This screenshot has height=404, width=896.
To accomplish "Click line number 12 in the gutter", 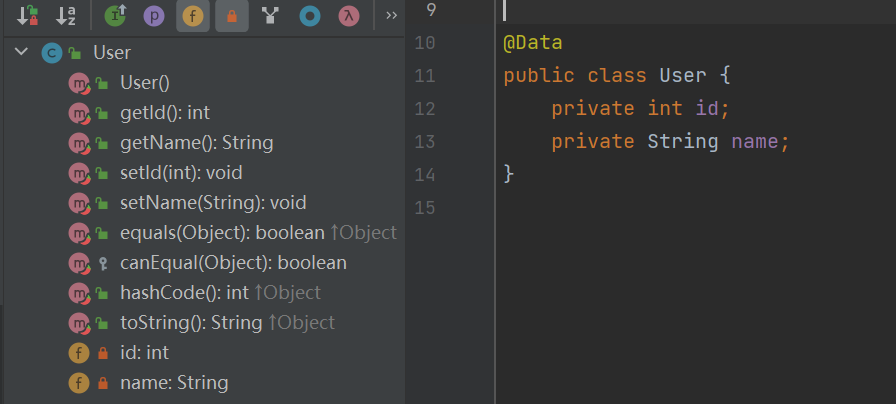I will (424, 109).
